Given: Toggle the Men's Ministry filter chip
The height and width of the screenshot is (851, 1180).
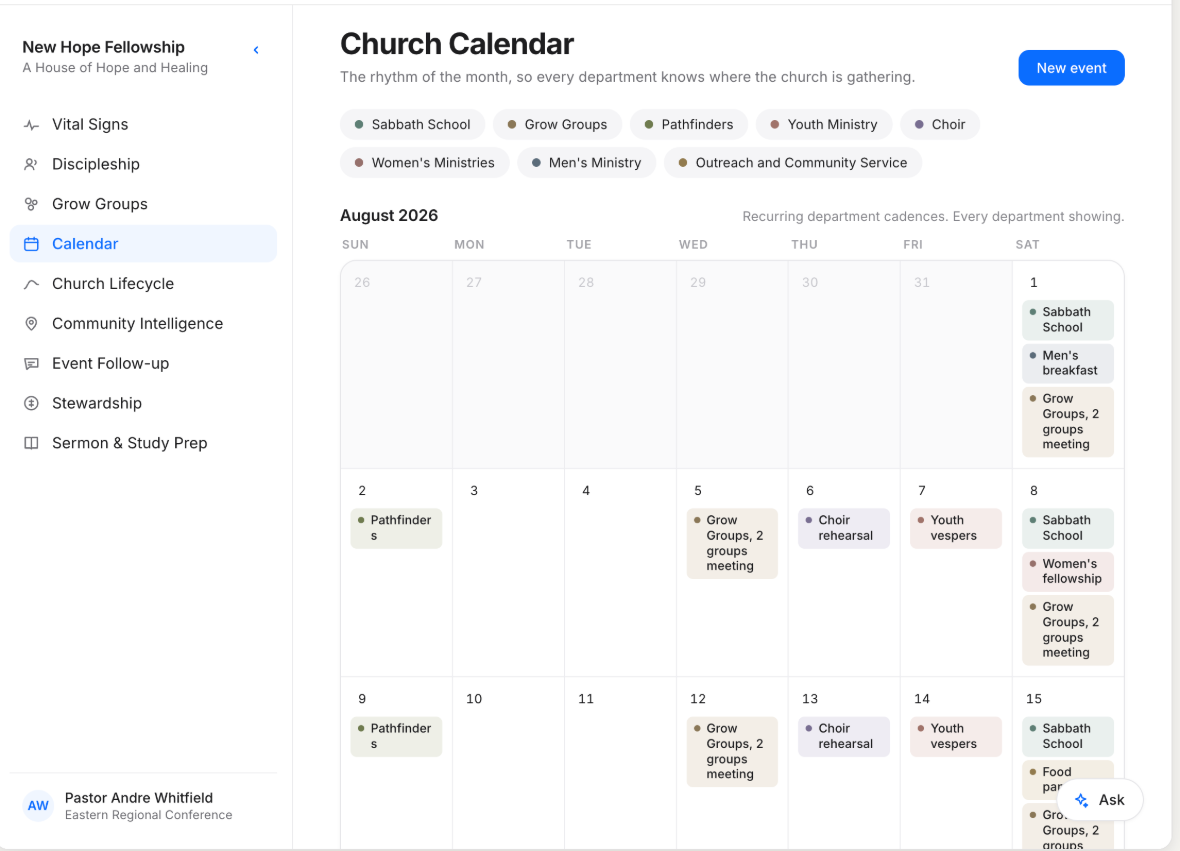Looking at the screenshot, I should 586,163.
